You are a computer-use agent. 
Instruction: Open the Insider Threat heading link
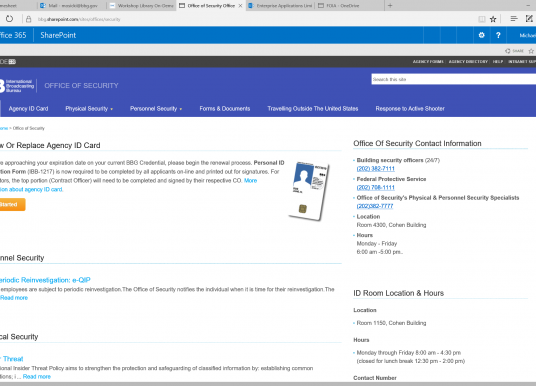(x=12, y=359)
